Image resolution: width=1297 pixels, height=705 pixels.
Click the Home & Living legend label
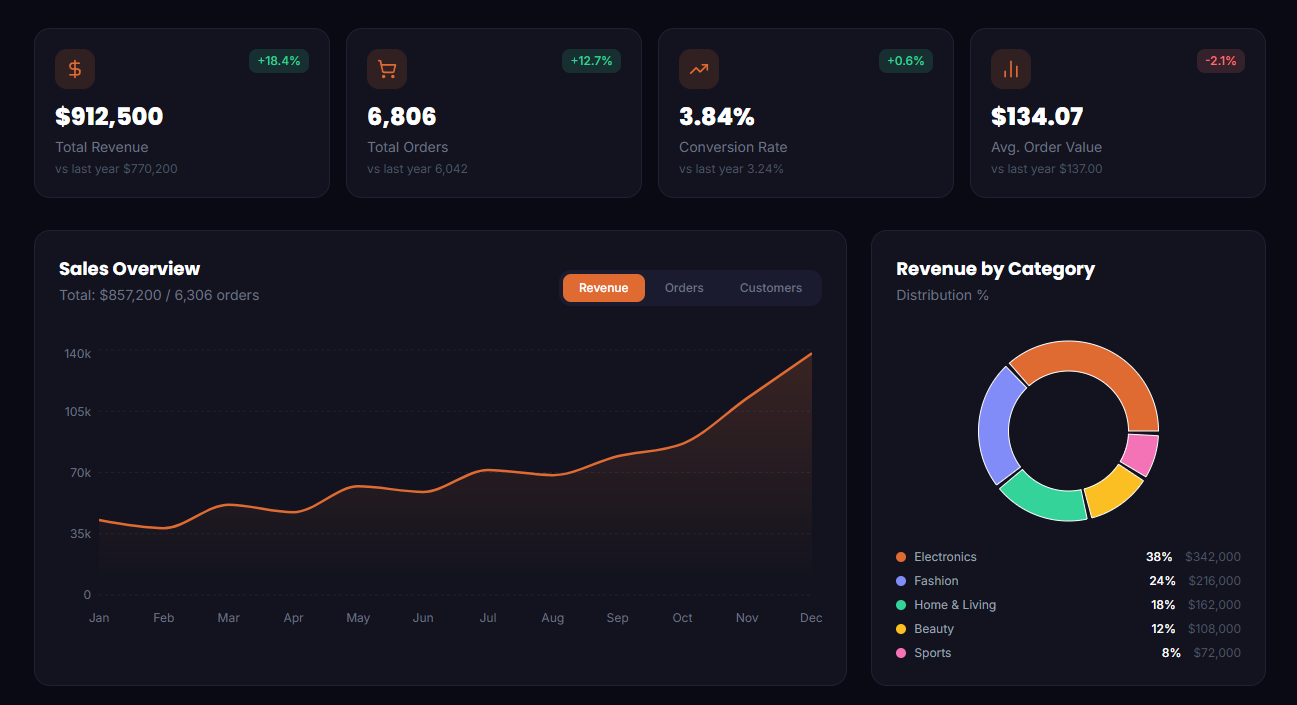(955, 605)
